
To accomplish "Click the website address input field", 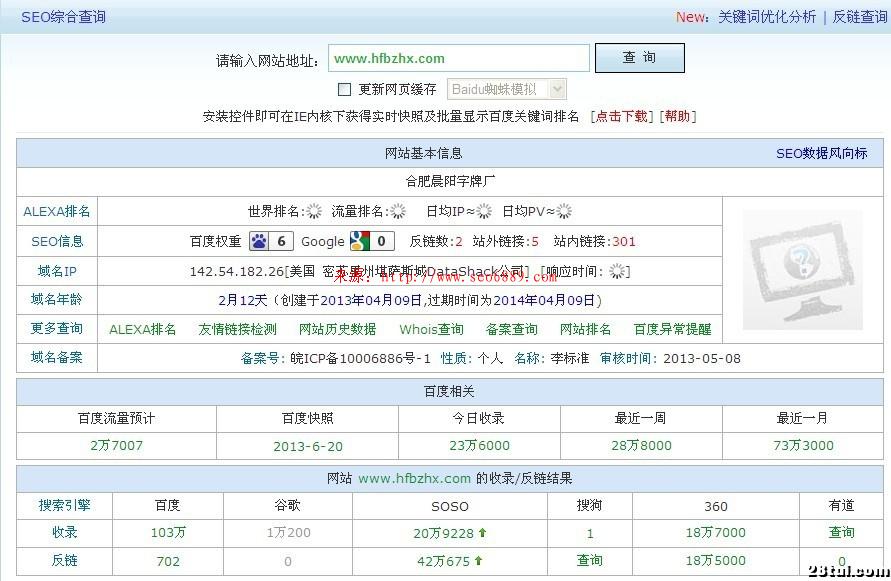I will (458, 58).
